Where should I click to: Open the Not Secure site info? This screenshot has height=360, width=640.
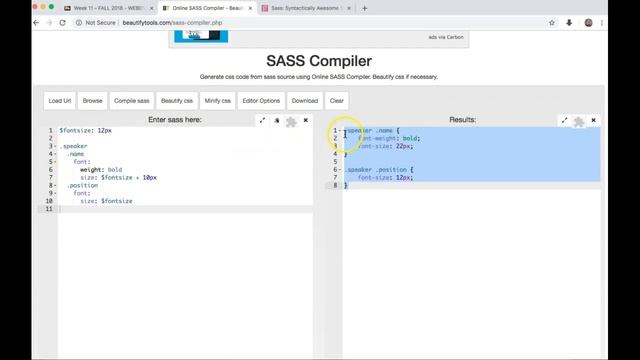[96, 23]
